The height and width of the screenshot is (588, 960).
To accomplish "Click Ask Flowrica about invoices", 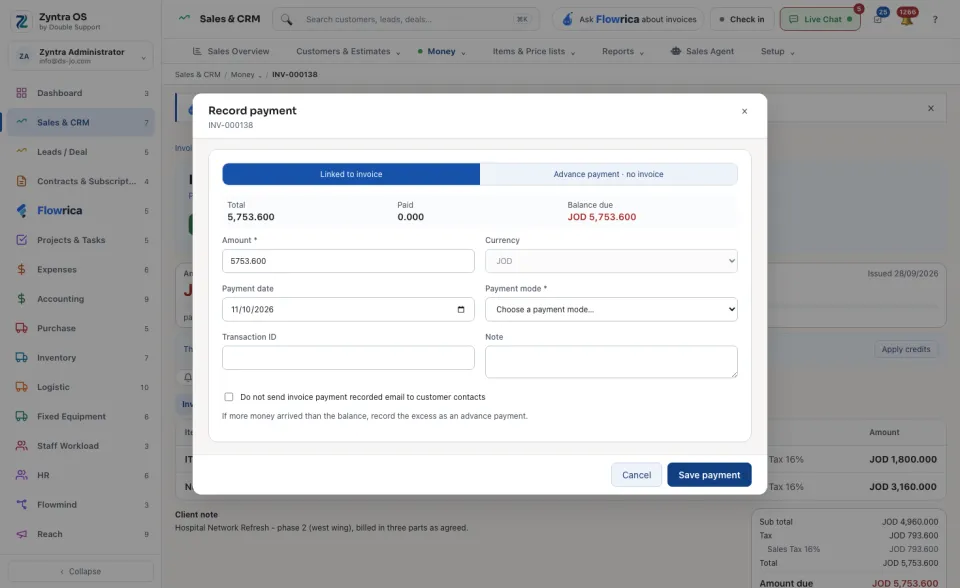I will [629, 20].
